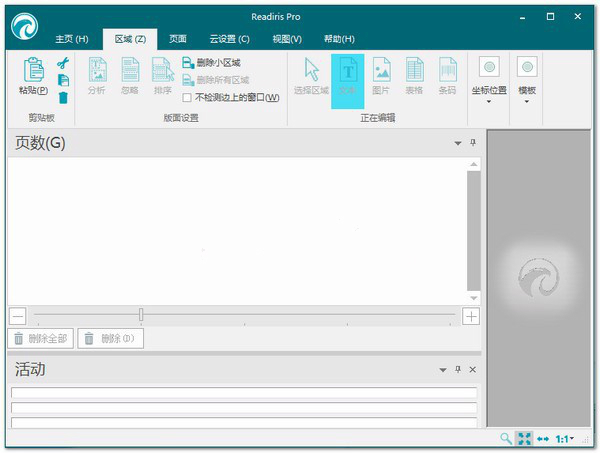Pin the 页数 panel using pushpin
The height and width of the screenshot is (453, 600).
point(473,143)
